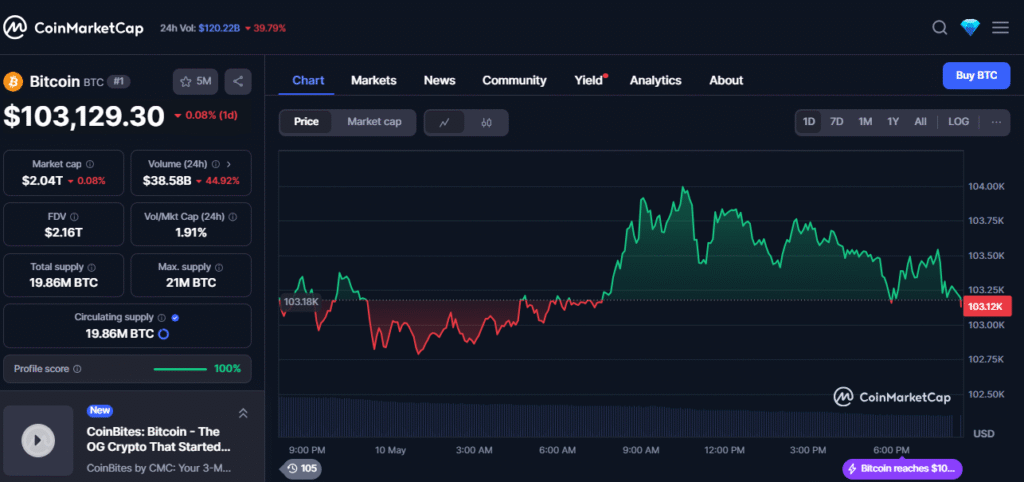Click the volume bars area under chart
This screenshot has width=1024, height=482.
pyautogui.click(x=620, y=417)
